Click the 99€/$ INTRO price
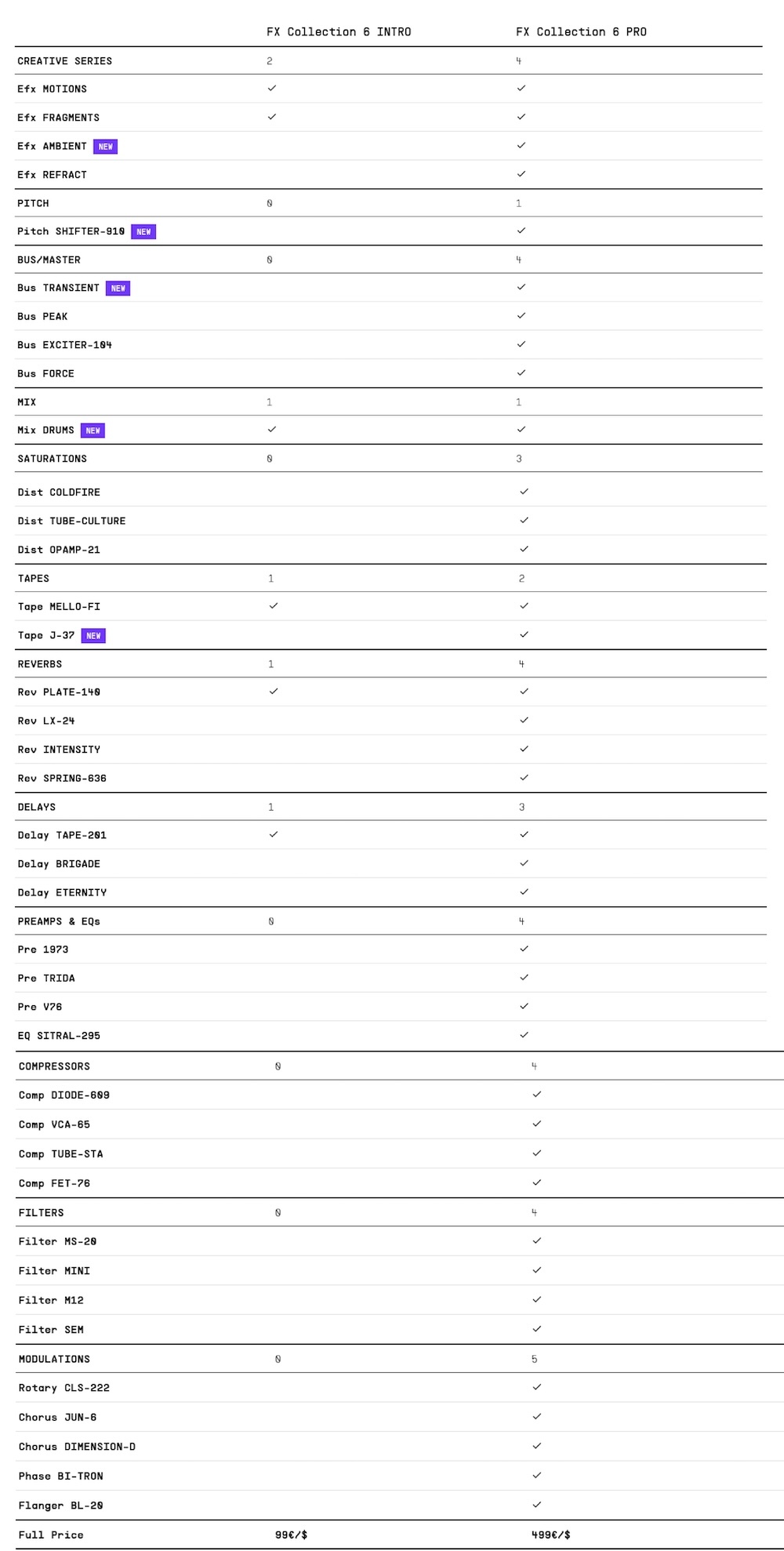 (x=291, y=1535)
